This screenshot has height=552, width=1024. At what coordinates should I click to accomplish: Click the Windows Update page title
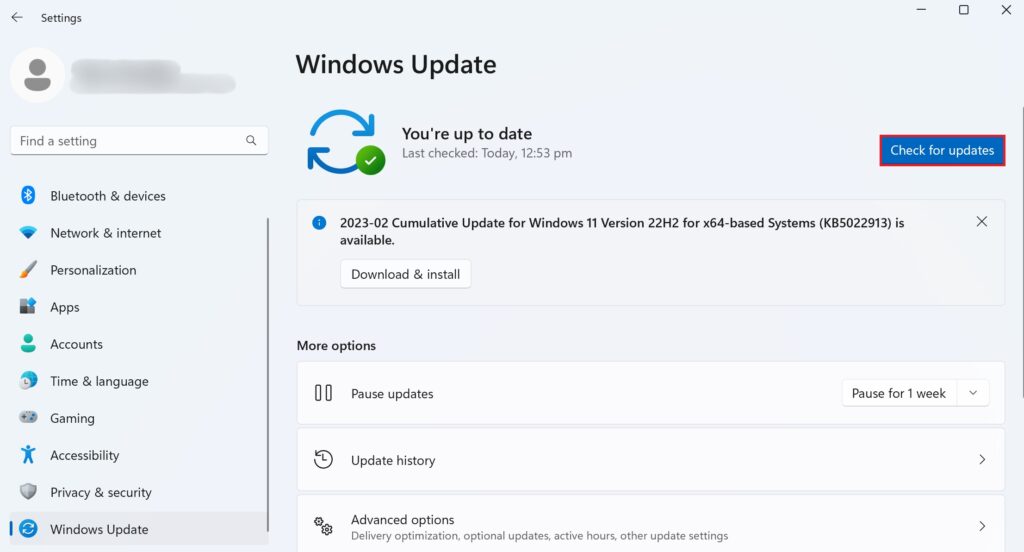396,64
